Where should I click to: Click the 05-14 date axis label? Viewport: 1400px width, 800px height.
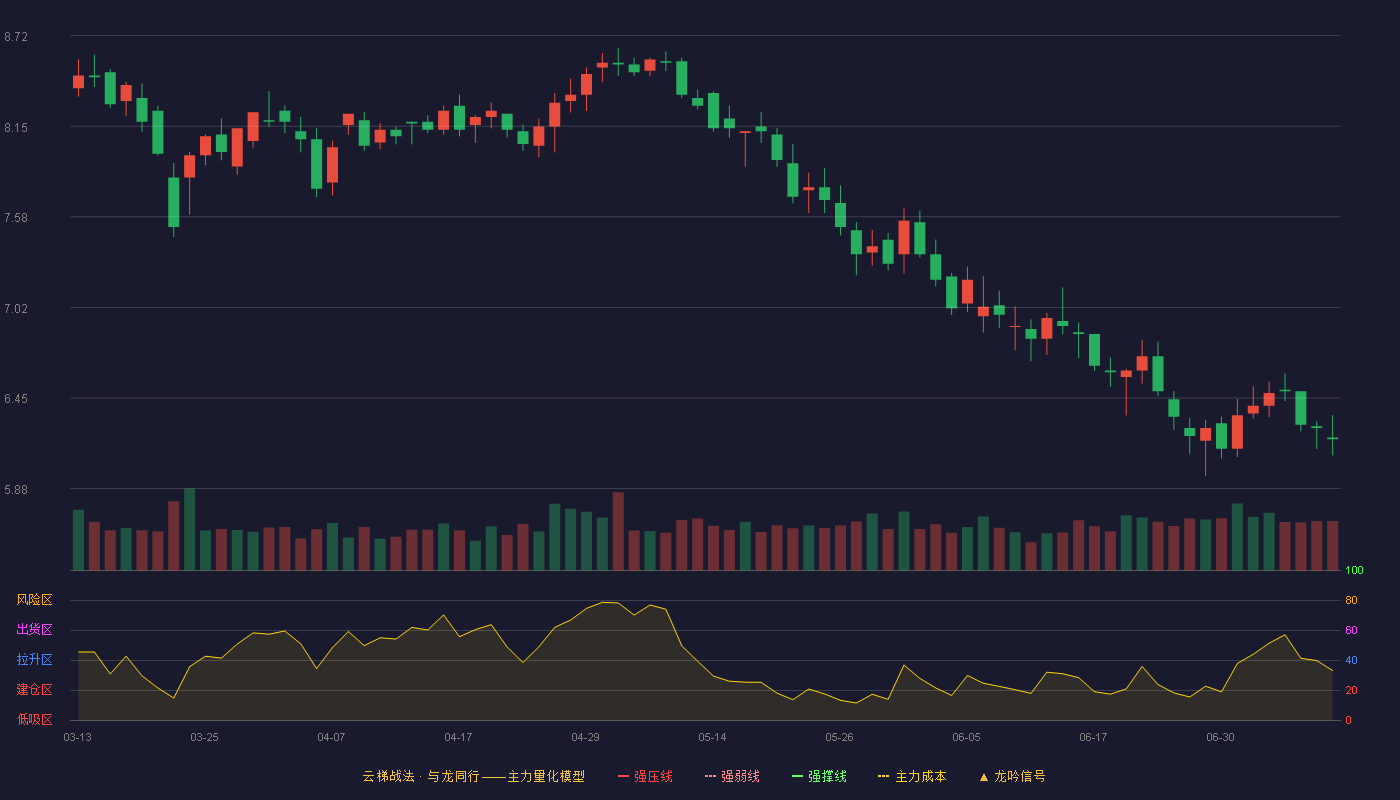coord(712,737)
